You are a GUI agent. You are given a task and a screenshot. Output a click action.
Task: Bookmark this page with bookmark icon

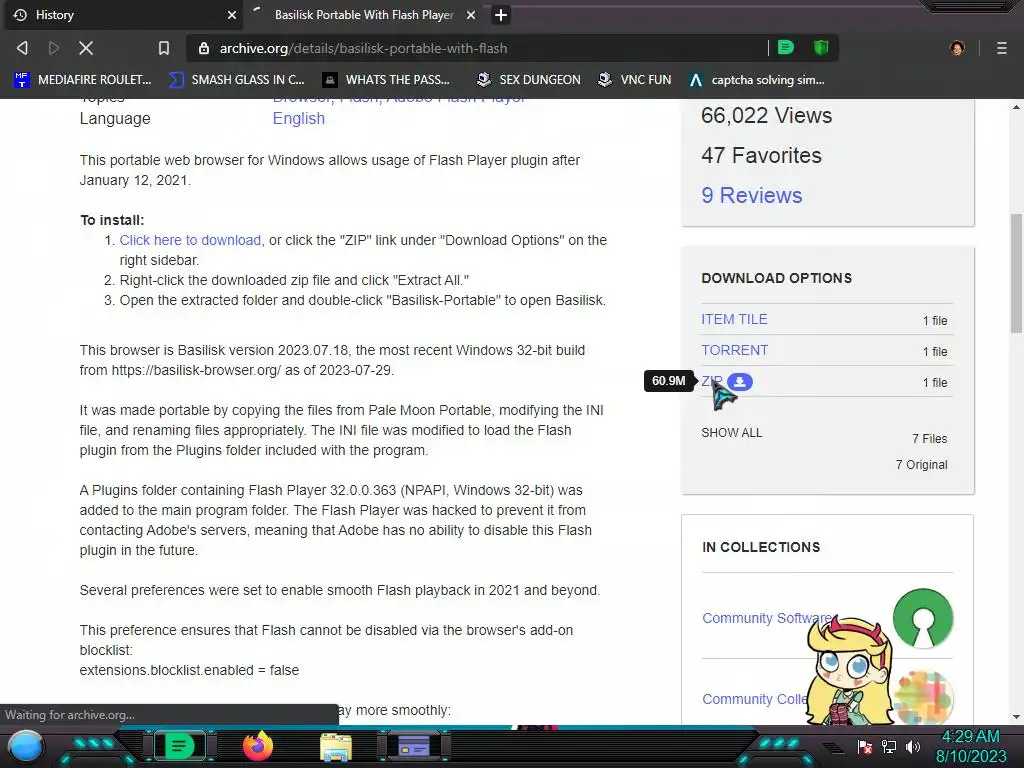tap(164, 48)
